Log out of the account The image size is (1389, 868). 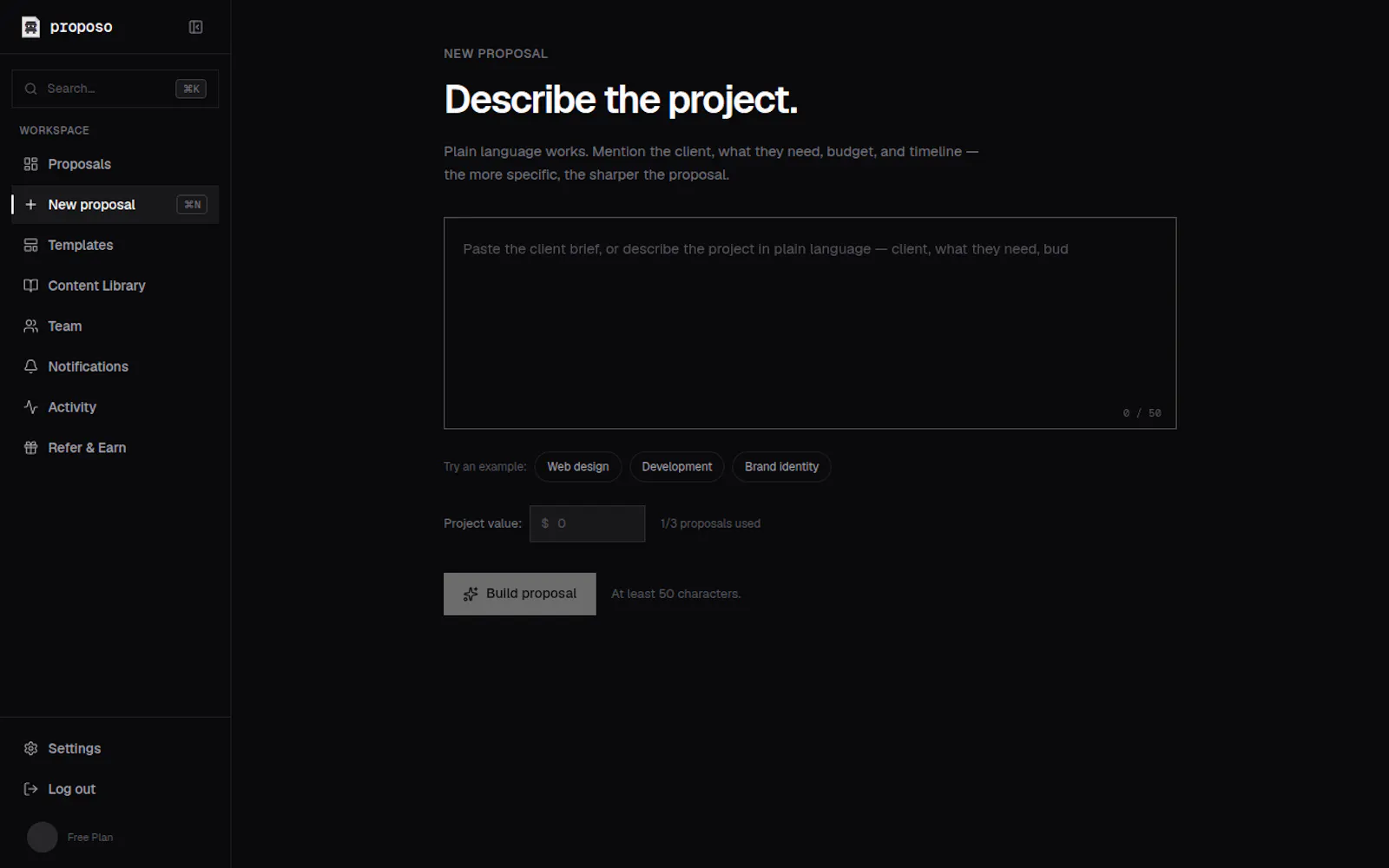point(115,789)
